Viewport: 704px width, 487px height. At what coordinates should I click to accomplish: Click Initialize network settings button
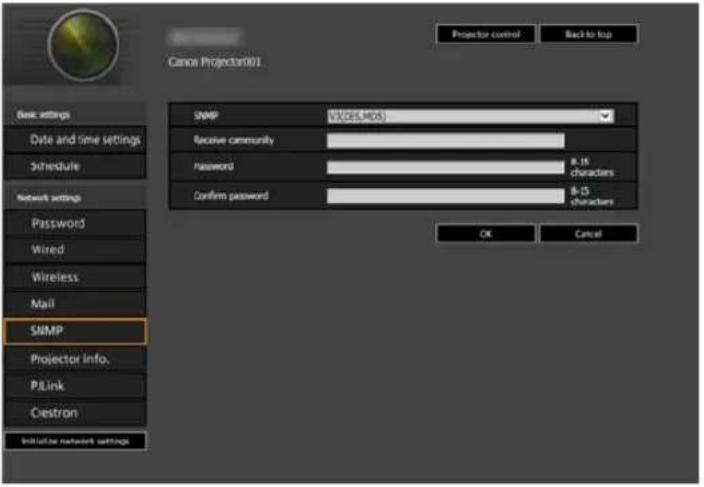[x=75, y=441]
